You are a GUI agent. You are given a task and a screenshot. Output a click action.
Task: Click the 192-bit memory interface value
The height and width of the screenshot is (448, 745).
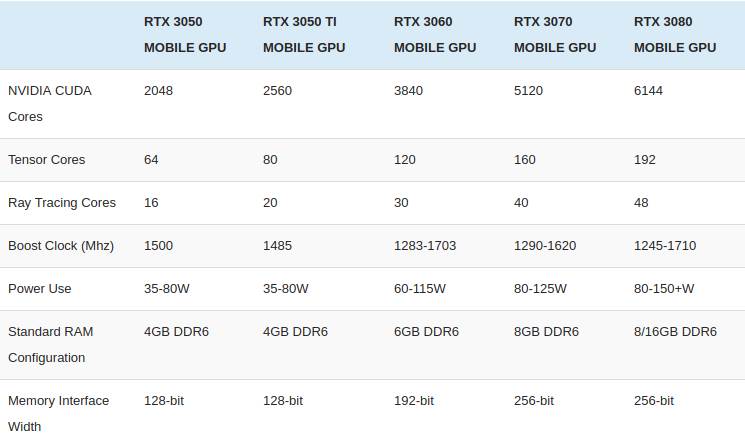tap(414, 401)
